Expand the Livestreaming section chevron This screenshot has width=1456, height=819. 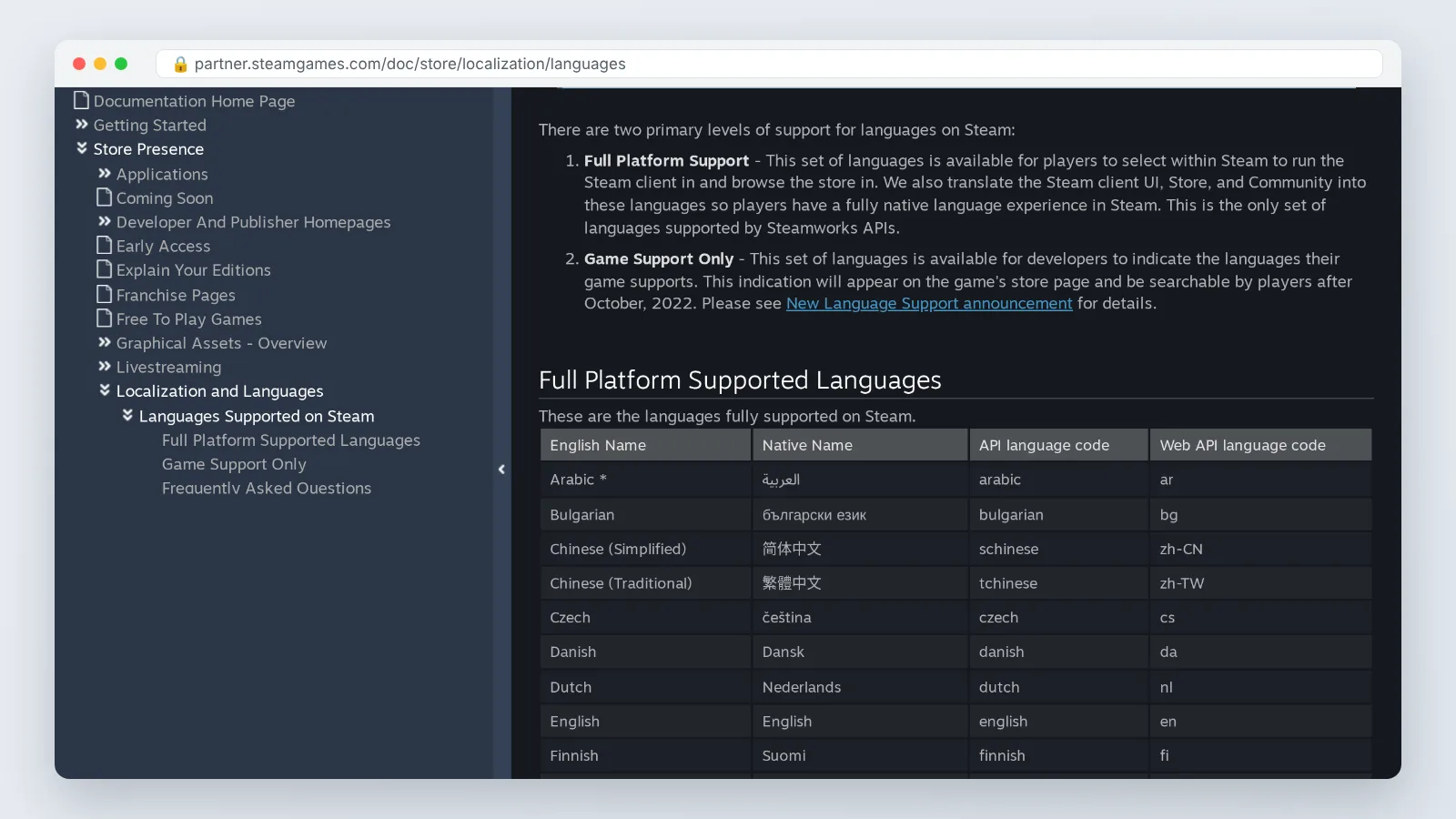pos(104,367)
